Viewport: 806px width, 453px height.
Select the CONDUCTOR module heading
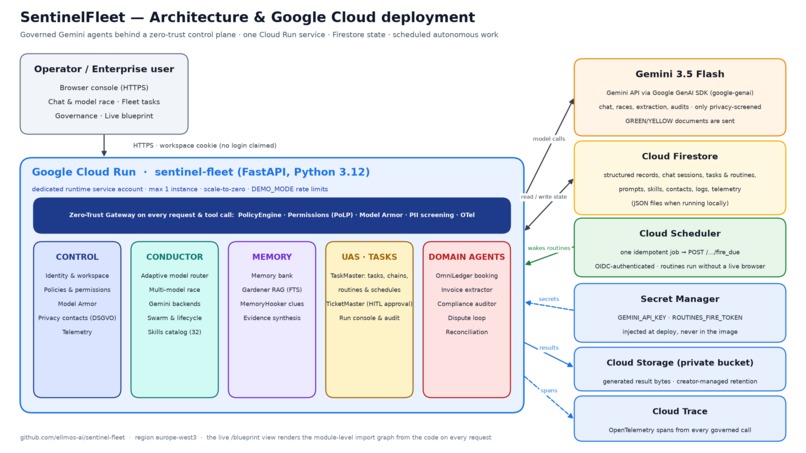174,257
